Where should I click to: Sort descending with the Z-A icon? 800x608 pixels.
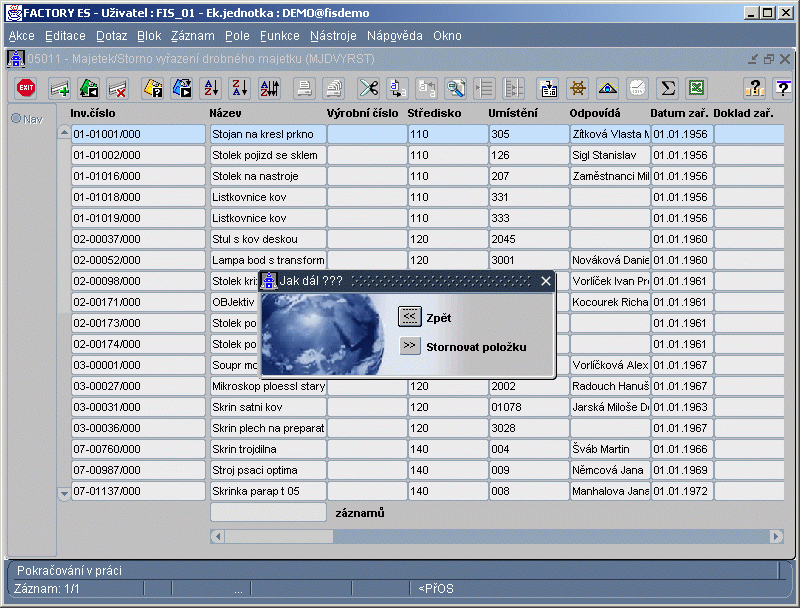239,88
